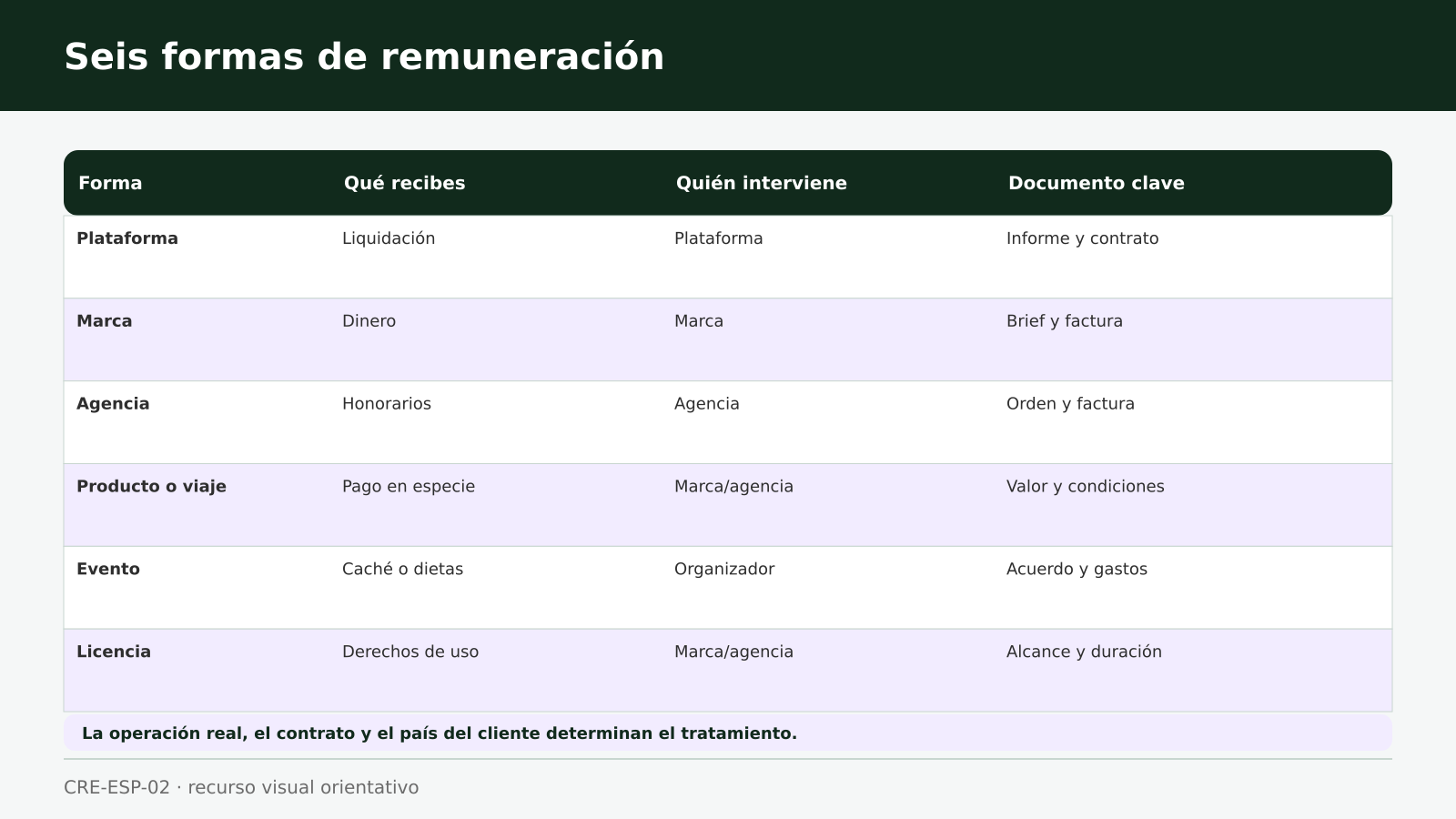
Task: Select the 'Quién interviene' column header
Action: pyautogui.click(x=761, y=183)
